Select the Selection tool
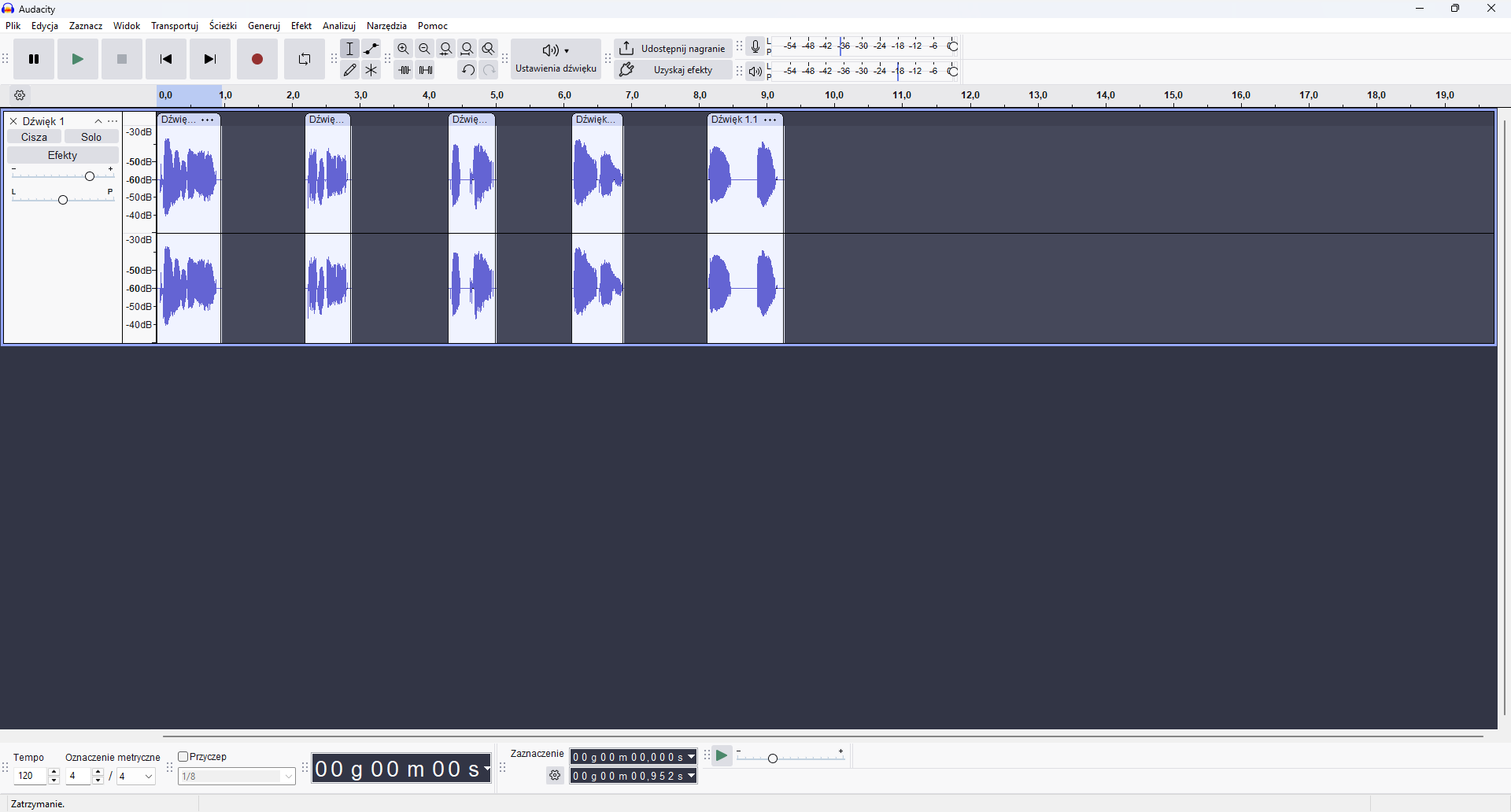This screenshot has height=812, width=1511. point(350,48)
